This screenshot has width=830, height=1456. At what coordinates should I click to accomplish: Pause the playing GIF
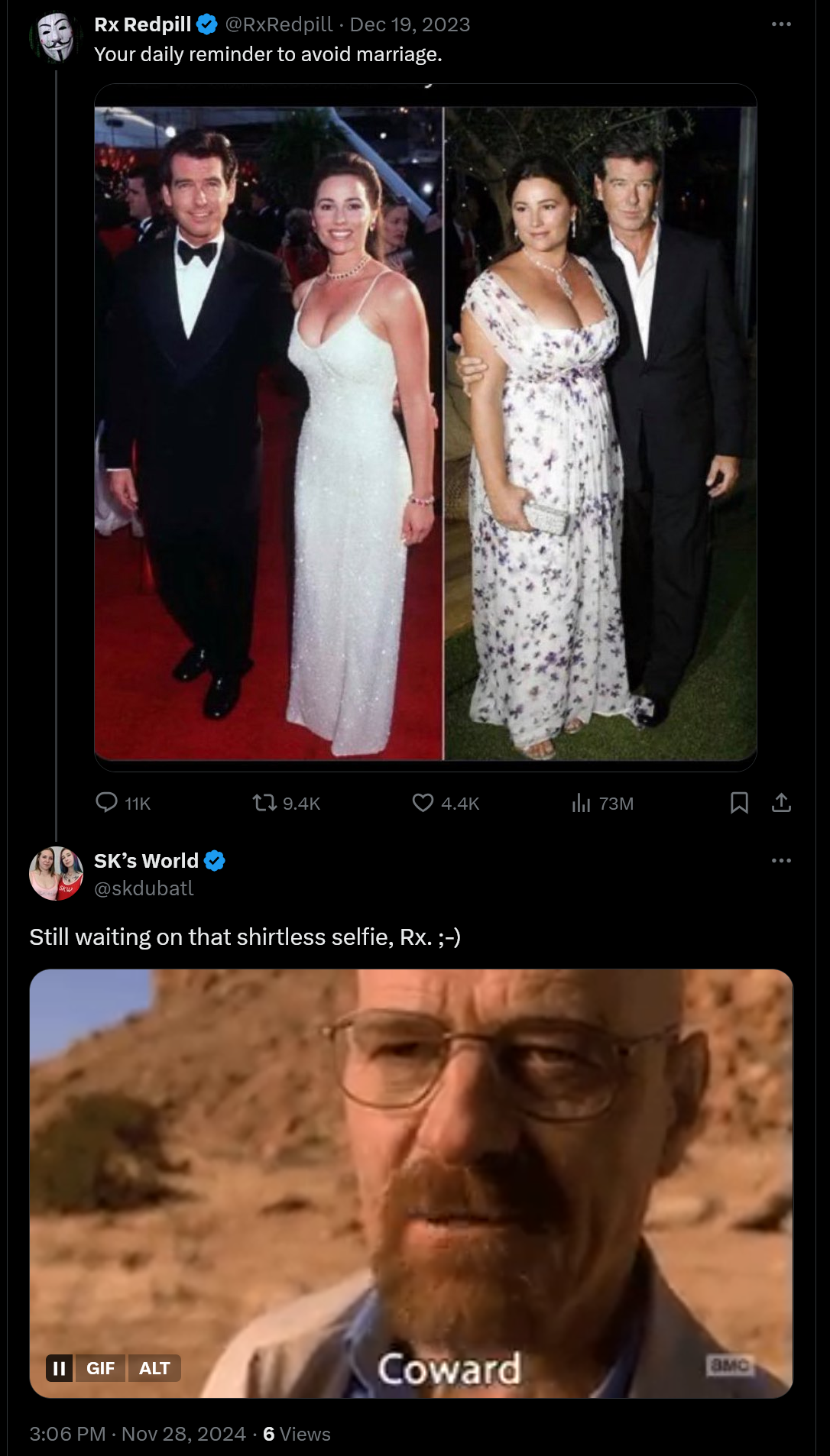point(60,1368)
